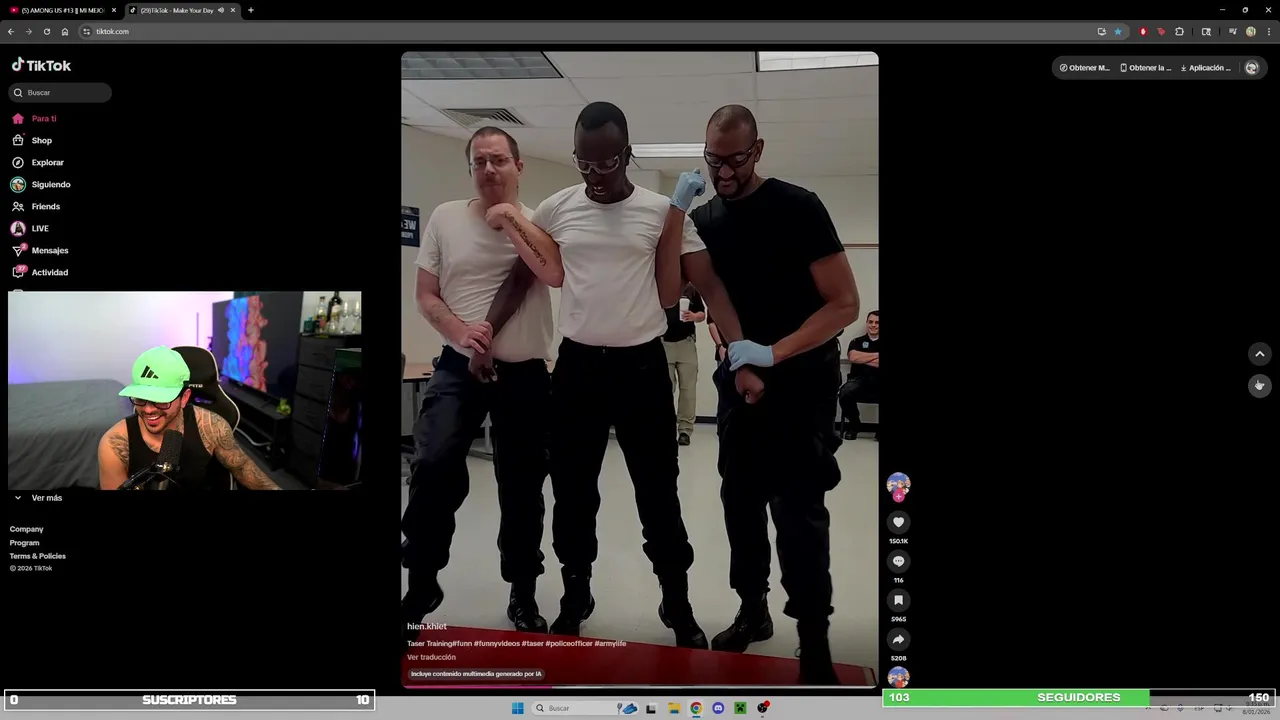This screenshot has height=720, width=1280.
Task: Click the streamer webcam overlay
Action: 185,391
